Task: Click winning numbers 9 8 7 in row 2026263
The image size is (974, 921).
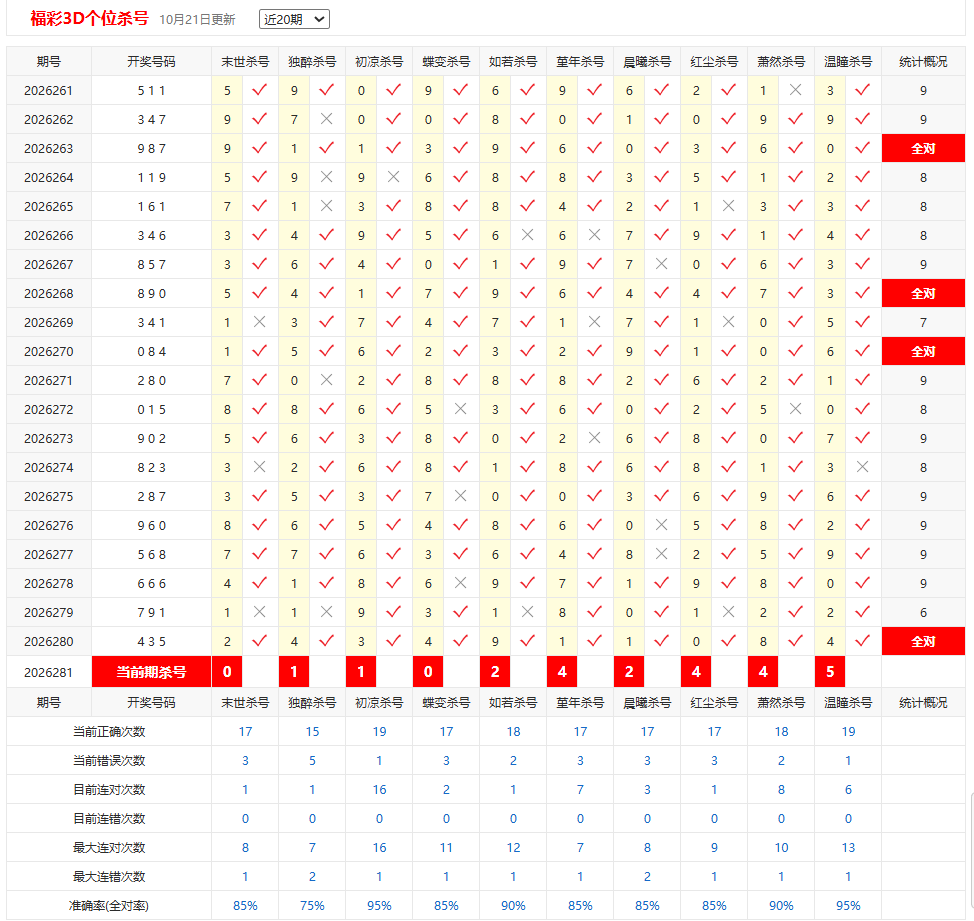Action: click(152, 148)
